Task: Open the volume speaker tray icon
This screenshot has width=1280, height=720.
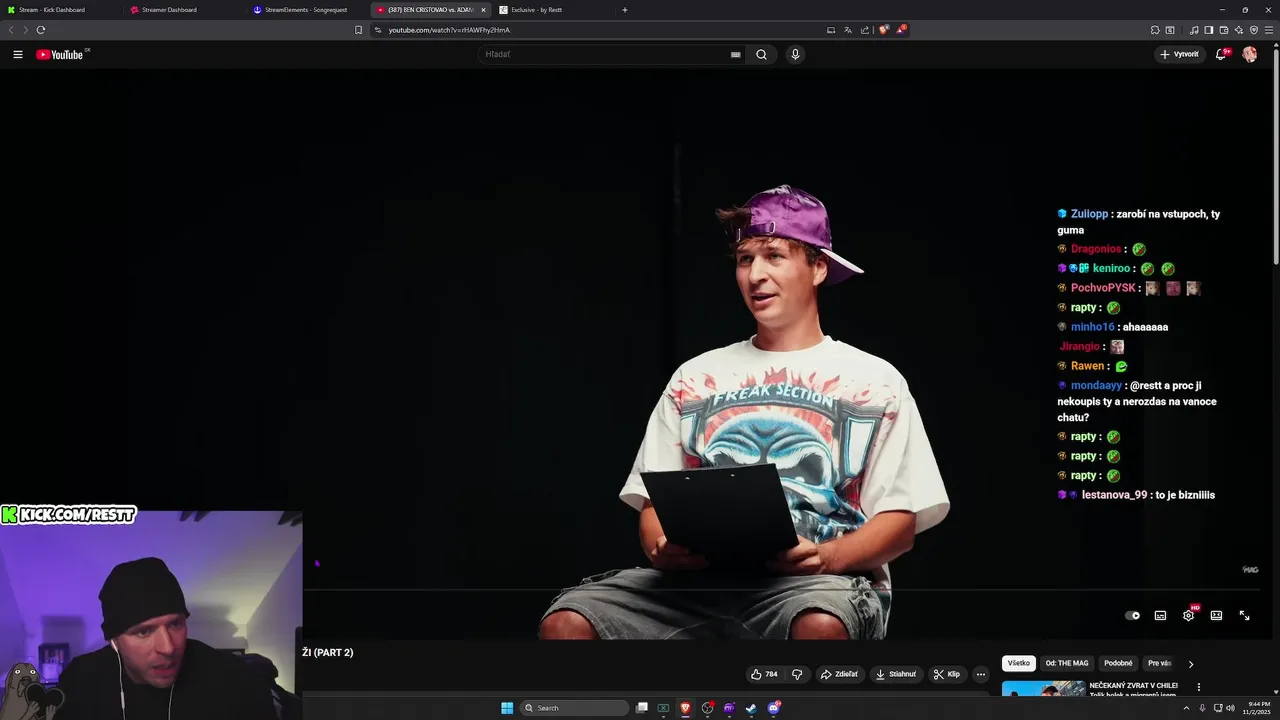Action: tap(1230, 708)
